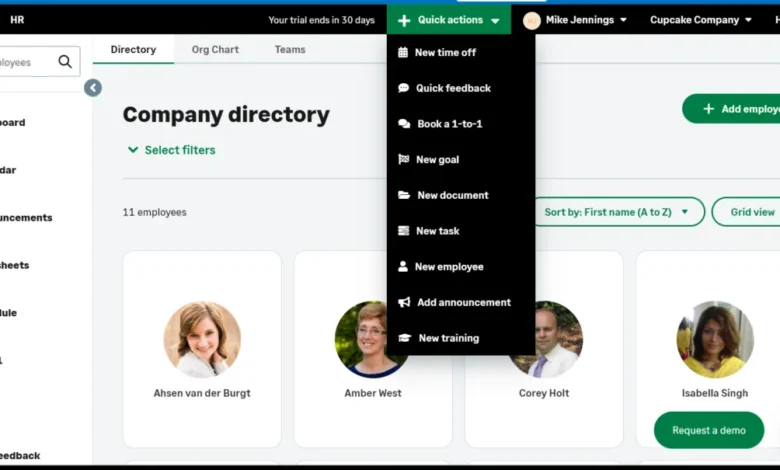
Task: Open the Cupcake Company dropdown
Action: (x=700, y=20)
